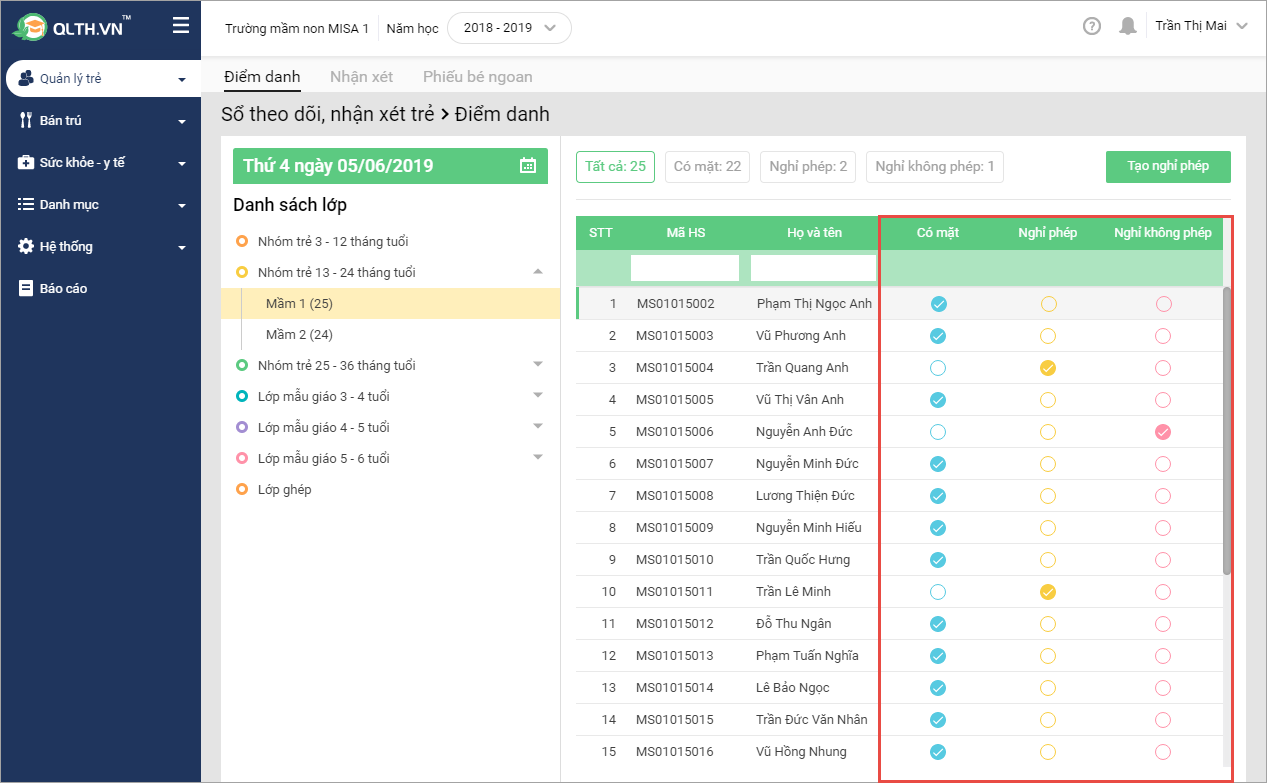
Task: Open the school year 2018 - 2019 dropdown
Action: (509, 28)
